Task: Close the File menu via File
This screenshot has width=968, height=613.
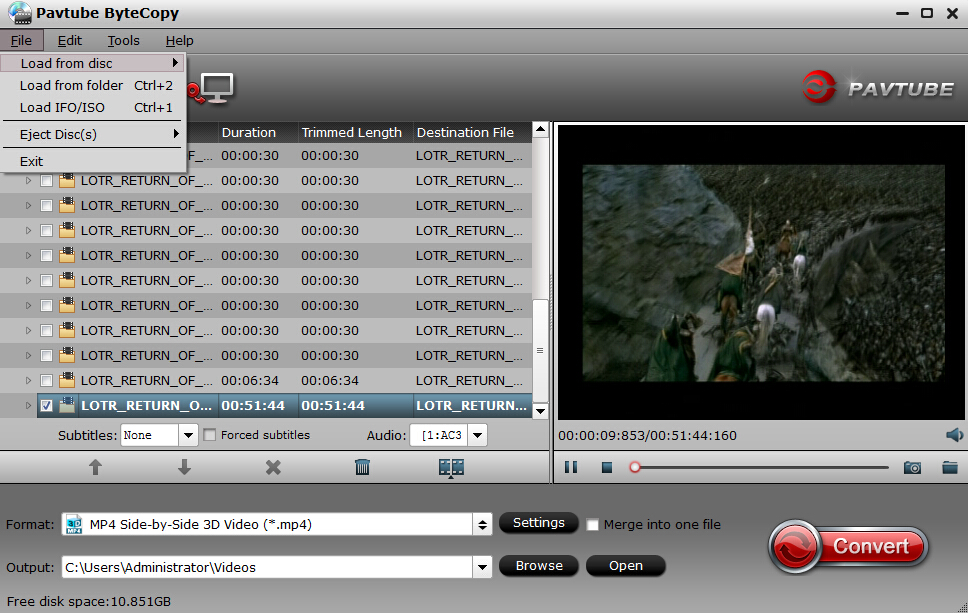Action: (22, 41)
